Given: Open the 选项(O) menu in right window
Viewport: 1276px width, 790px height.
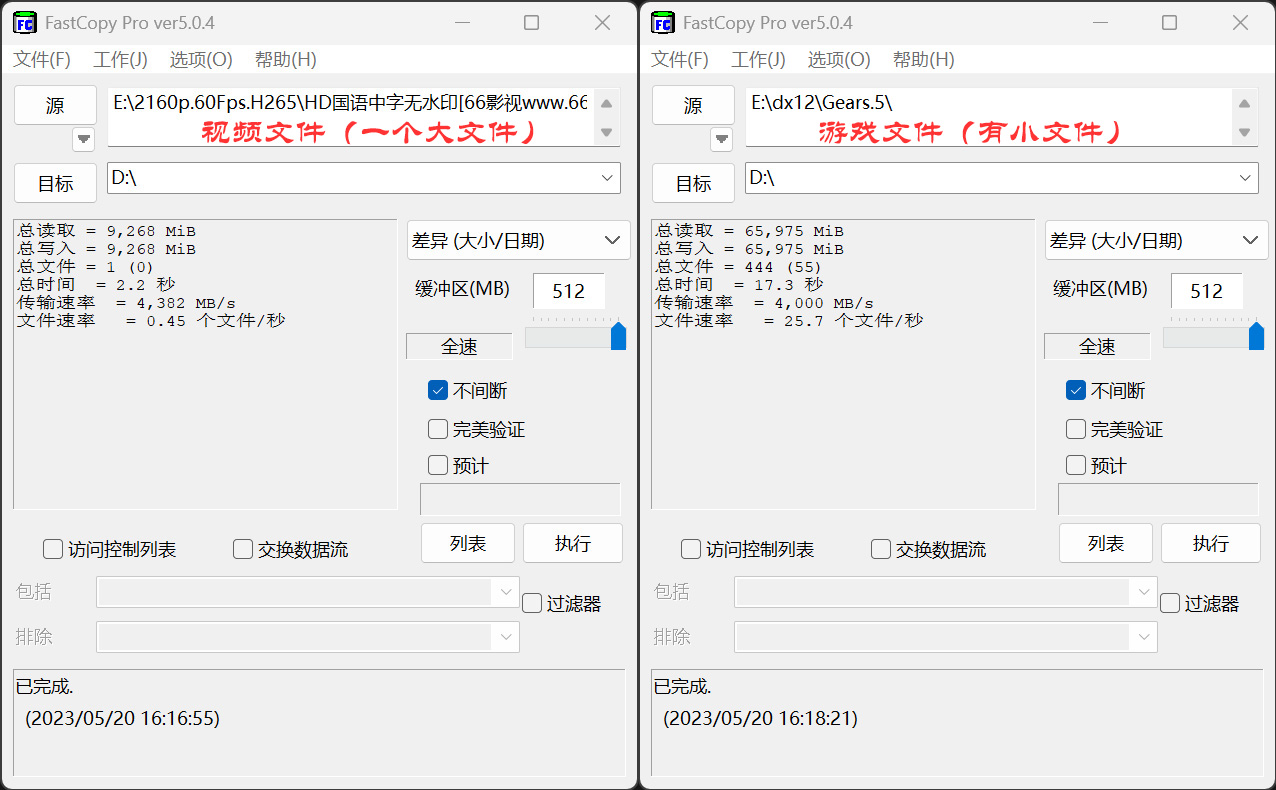Looking at the screenshot, I should 838,60.
